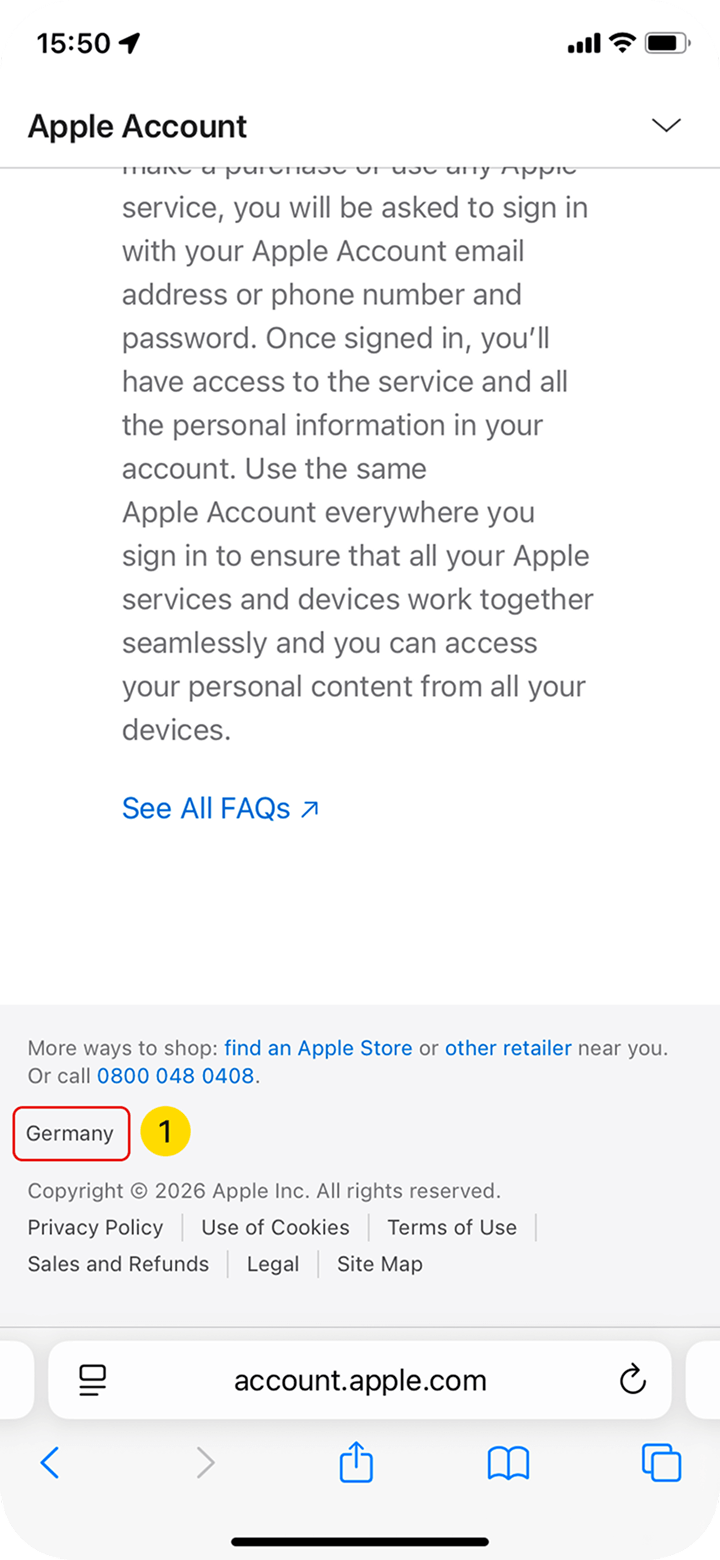Reload the page with refresh icon
Viewport: 720px width, 1560px height.
pyautogui.click(x=632, y=1381)
